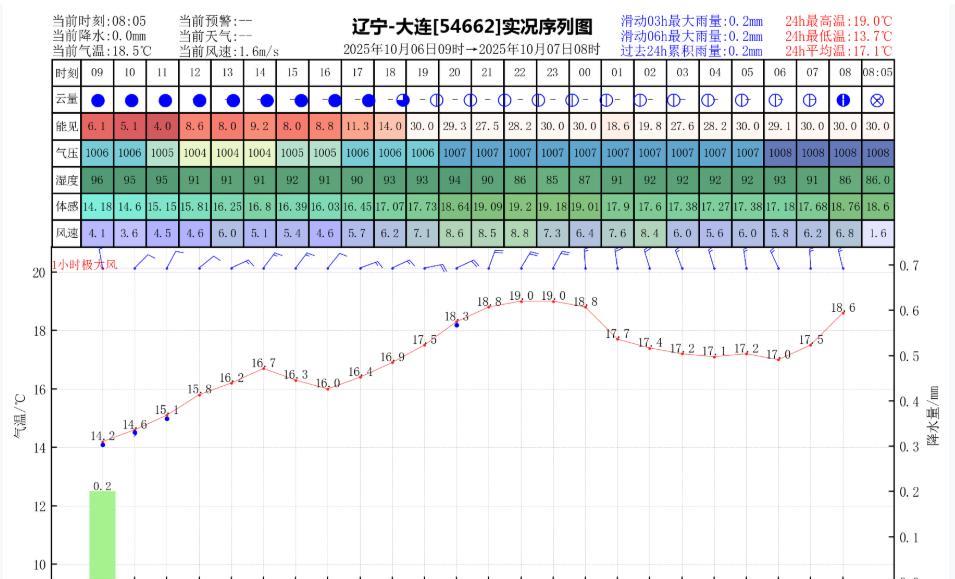The image size is (955, 579).
Task: Select the crossed-circle cloud symbol for 08:05
Action: [877, 100]
